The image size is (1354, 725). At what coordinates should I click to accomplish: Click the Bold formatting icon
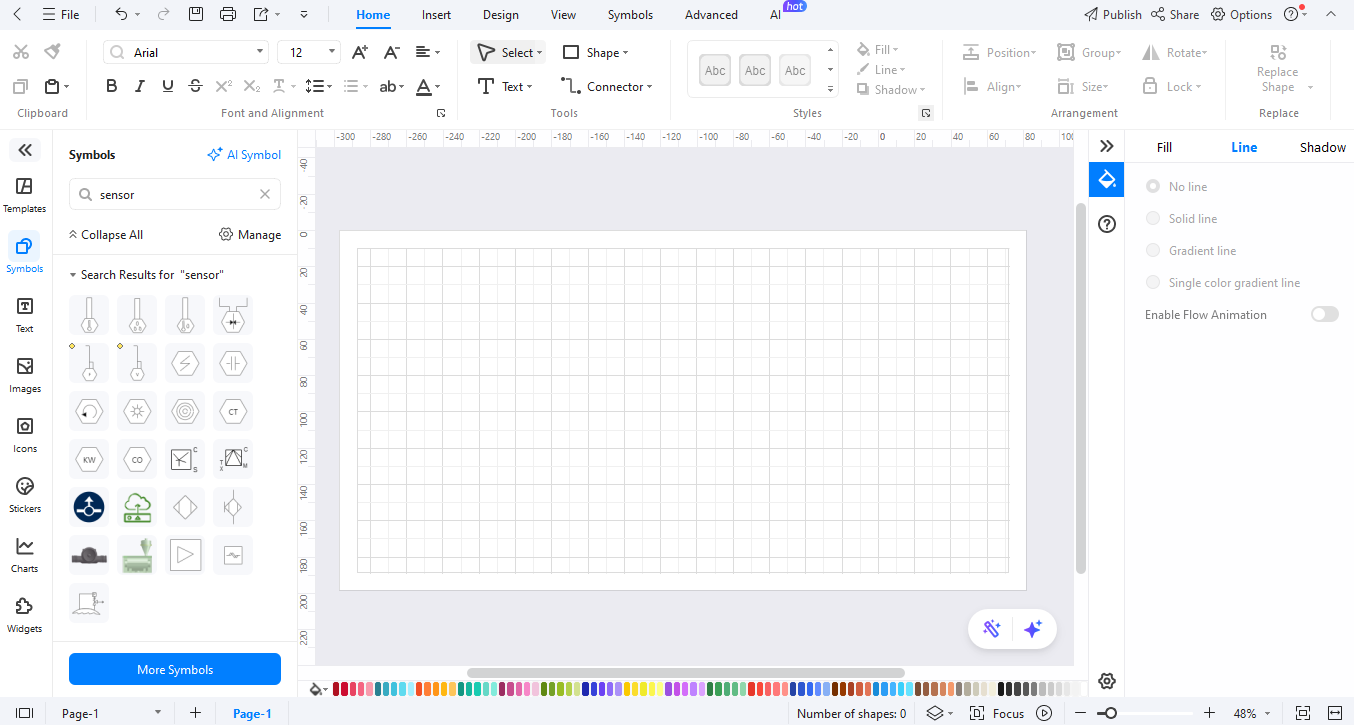(x=112, y=86)
